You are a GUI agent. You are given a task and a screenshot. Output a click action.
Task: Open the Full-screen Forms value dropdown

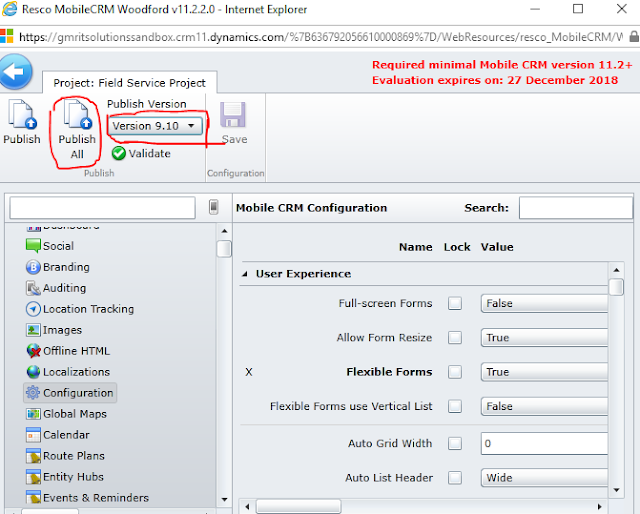[544, 303]
